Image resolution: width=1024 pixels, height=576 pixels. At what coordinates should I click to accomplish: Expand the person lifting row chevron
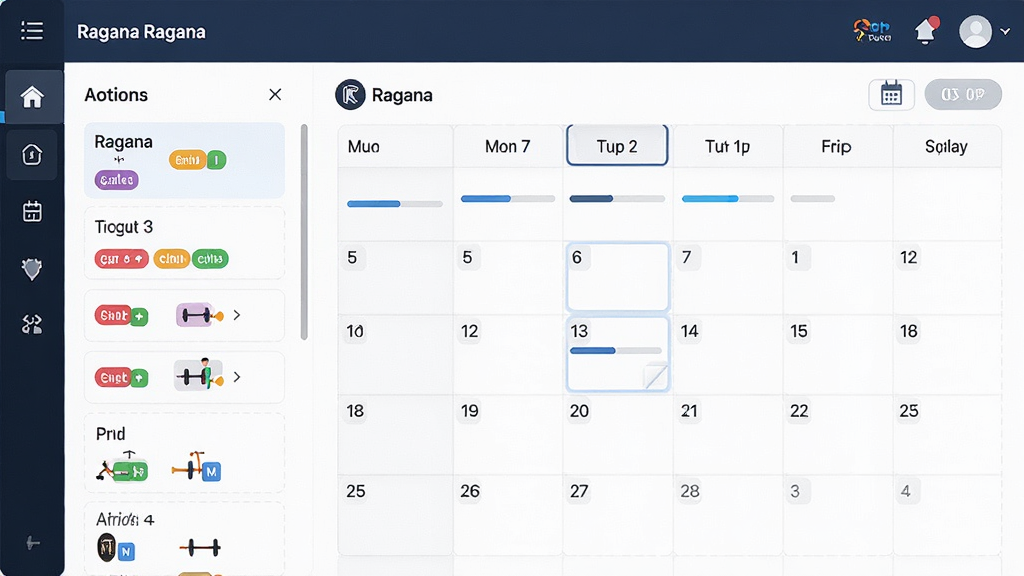click(x=237, y=377)
